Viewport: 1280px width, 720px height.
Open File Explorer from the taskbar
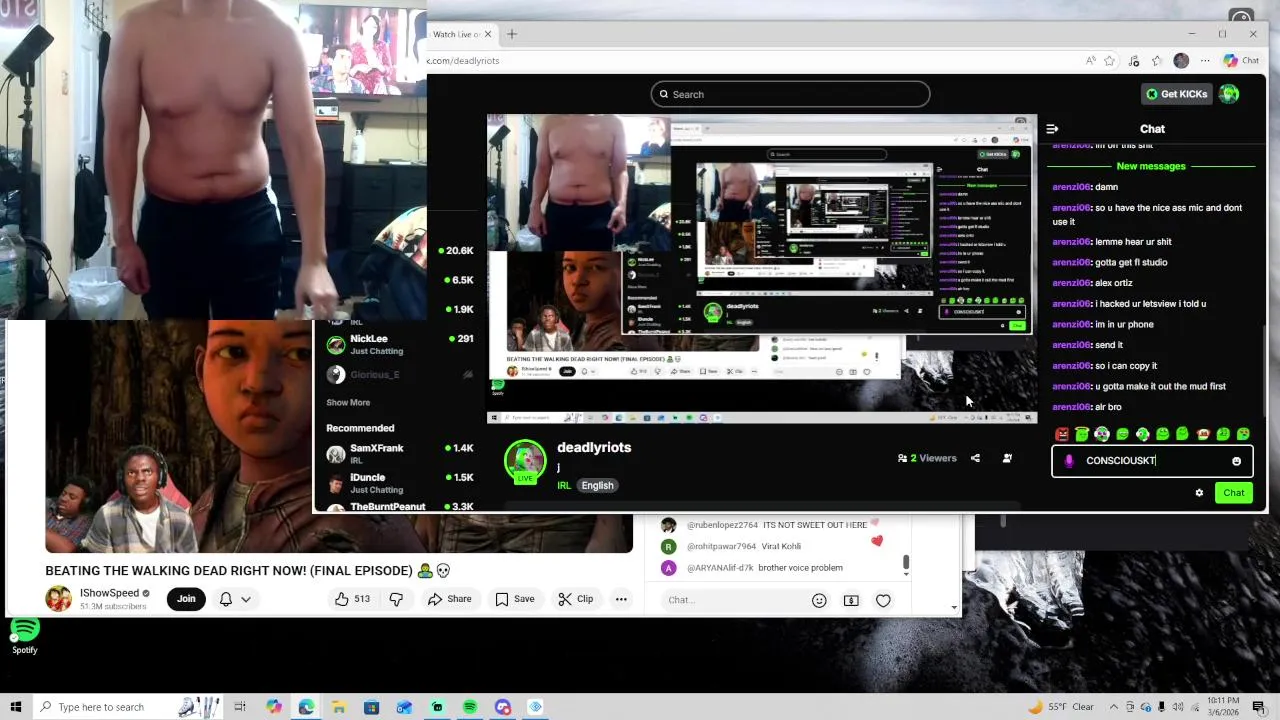tap(338, 707)
